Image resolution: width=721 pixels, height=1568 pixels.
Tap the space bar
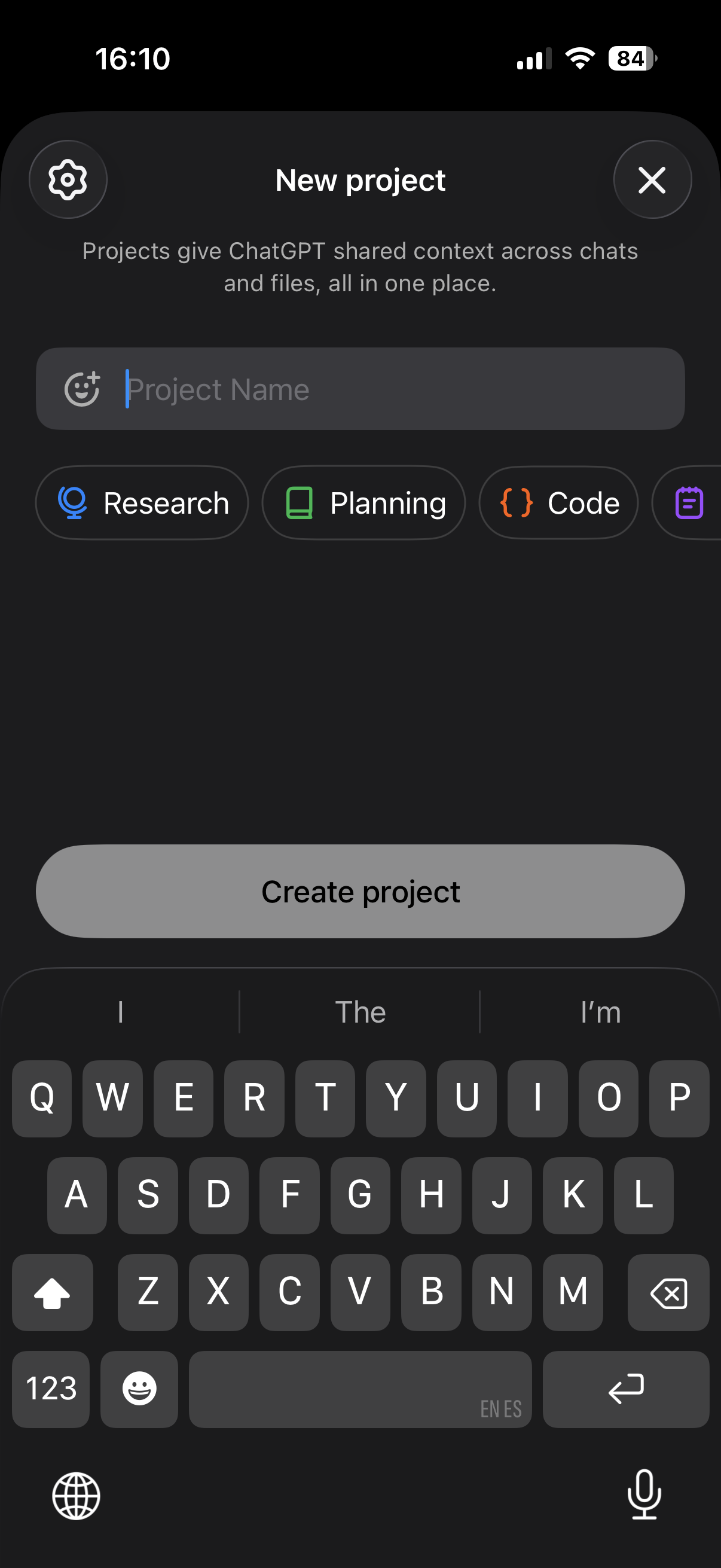(360, 1389)
